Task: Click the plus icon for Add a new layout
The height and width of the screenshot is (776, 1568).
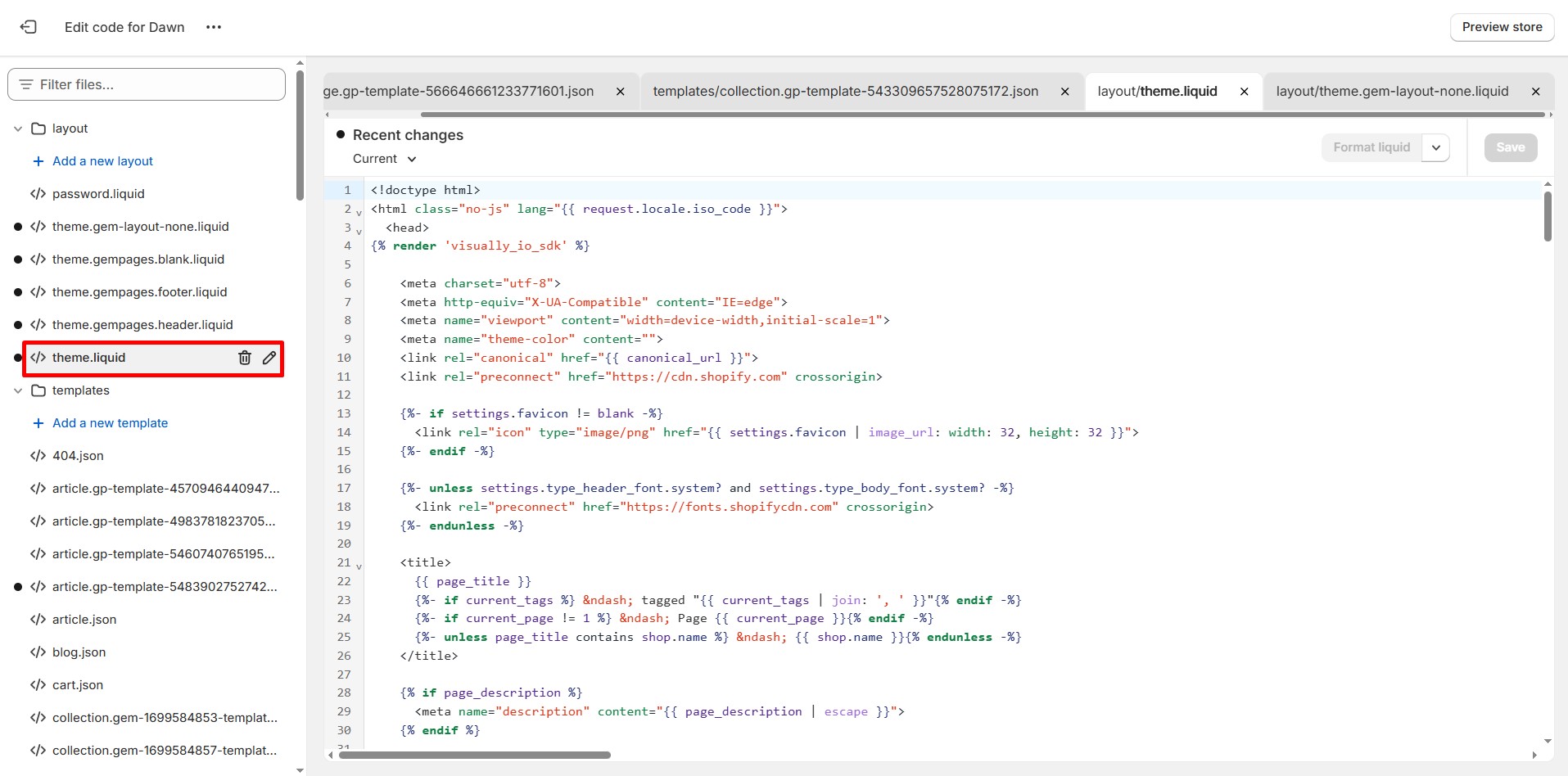Action: 37,160
